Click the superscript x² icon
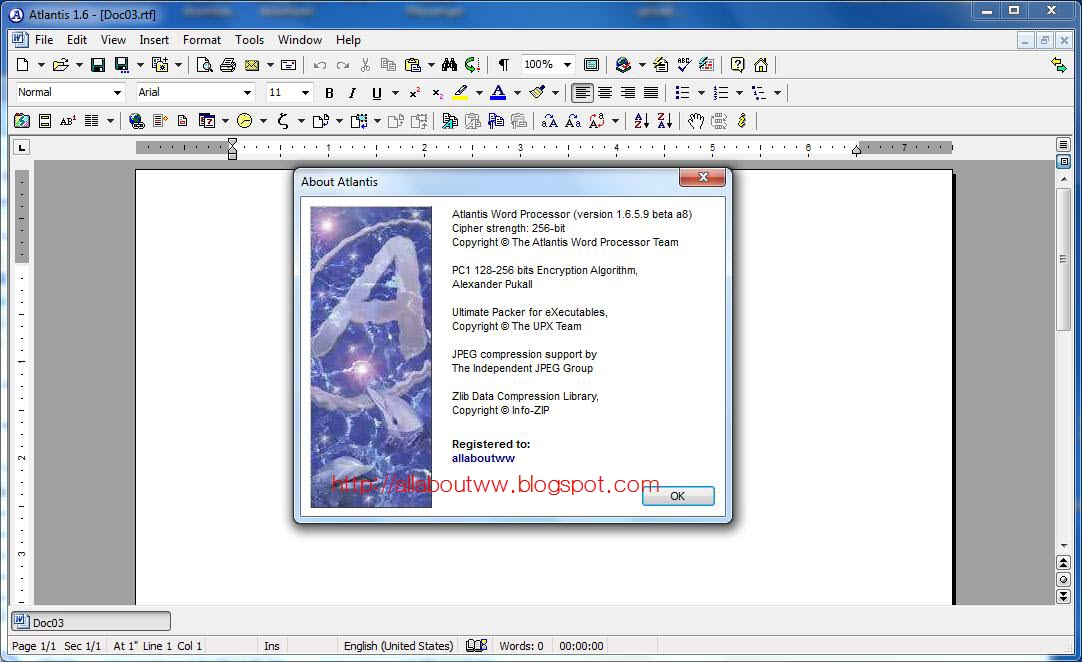 coord(415,93)
